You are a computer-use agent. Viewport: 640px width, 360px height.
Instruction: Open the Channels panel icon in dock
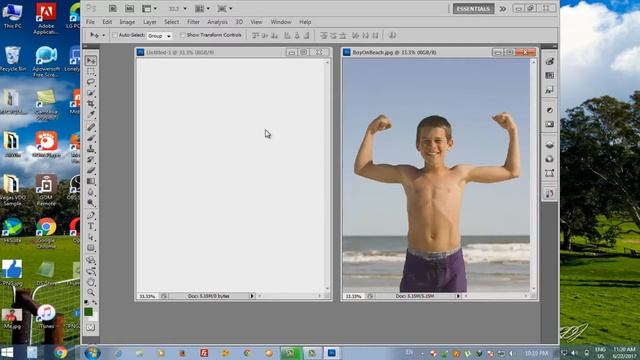pyautogui.click(x=549, y=159)
